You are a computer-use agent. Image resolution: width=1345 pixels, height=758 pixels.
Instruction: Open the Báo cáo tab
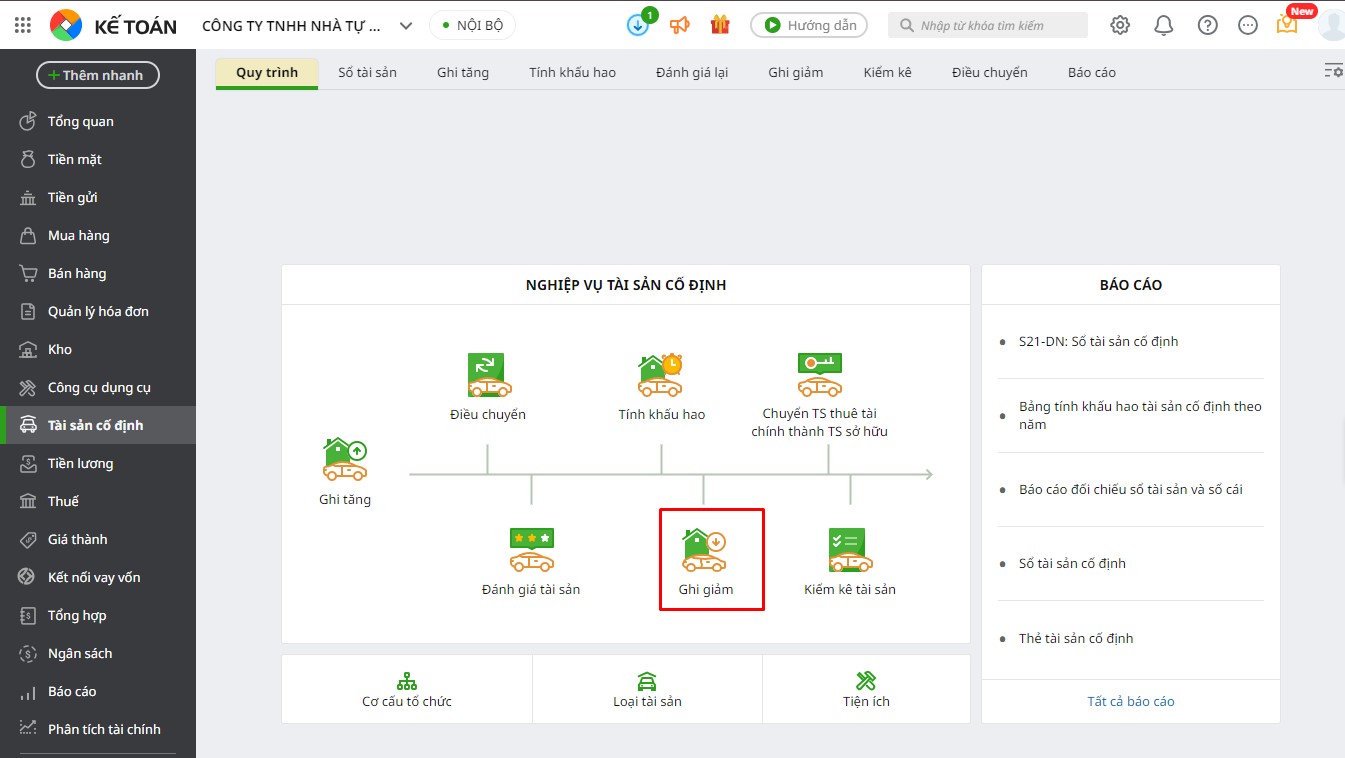click(1092, 73)
